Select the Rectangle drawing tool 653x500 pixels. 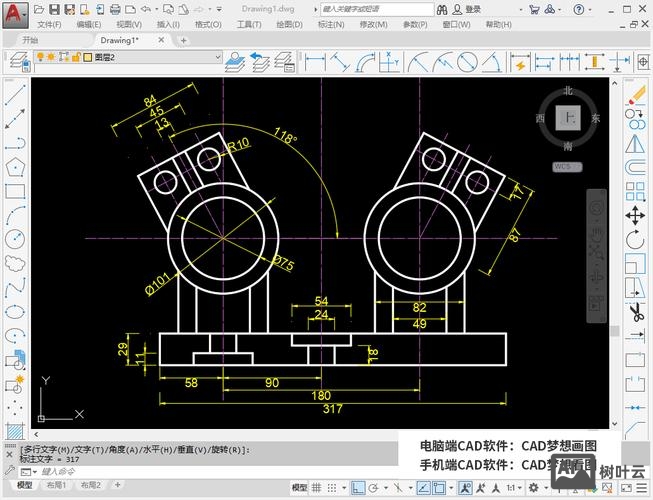pyautogui.click(x=14, y=191)
